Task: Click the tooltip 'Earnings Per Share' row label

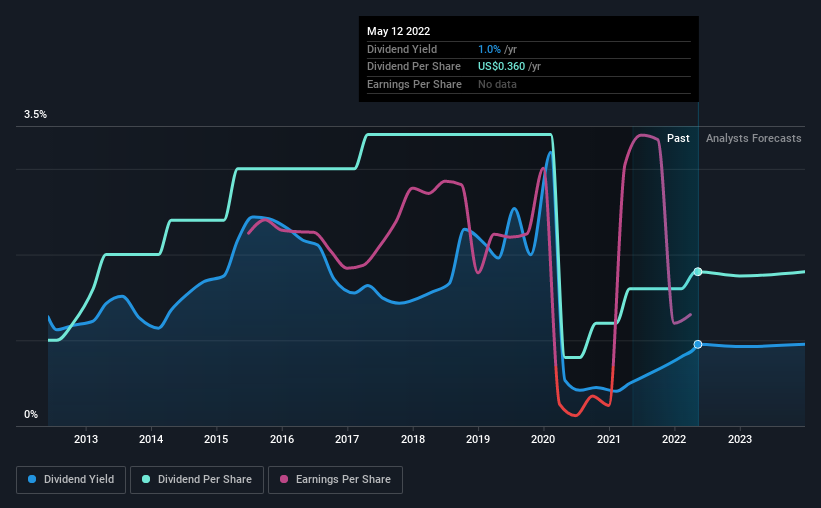Action: point(414,84)
